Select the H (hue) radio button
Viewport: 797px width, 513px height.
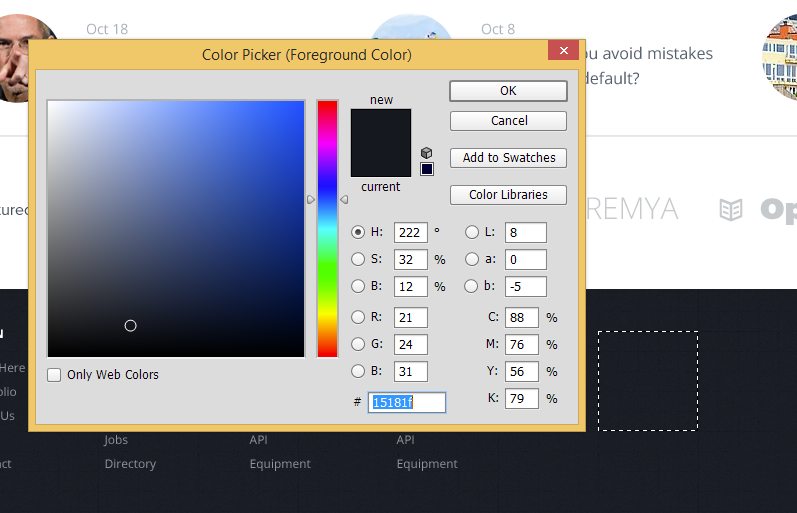tap(358, 232)
